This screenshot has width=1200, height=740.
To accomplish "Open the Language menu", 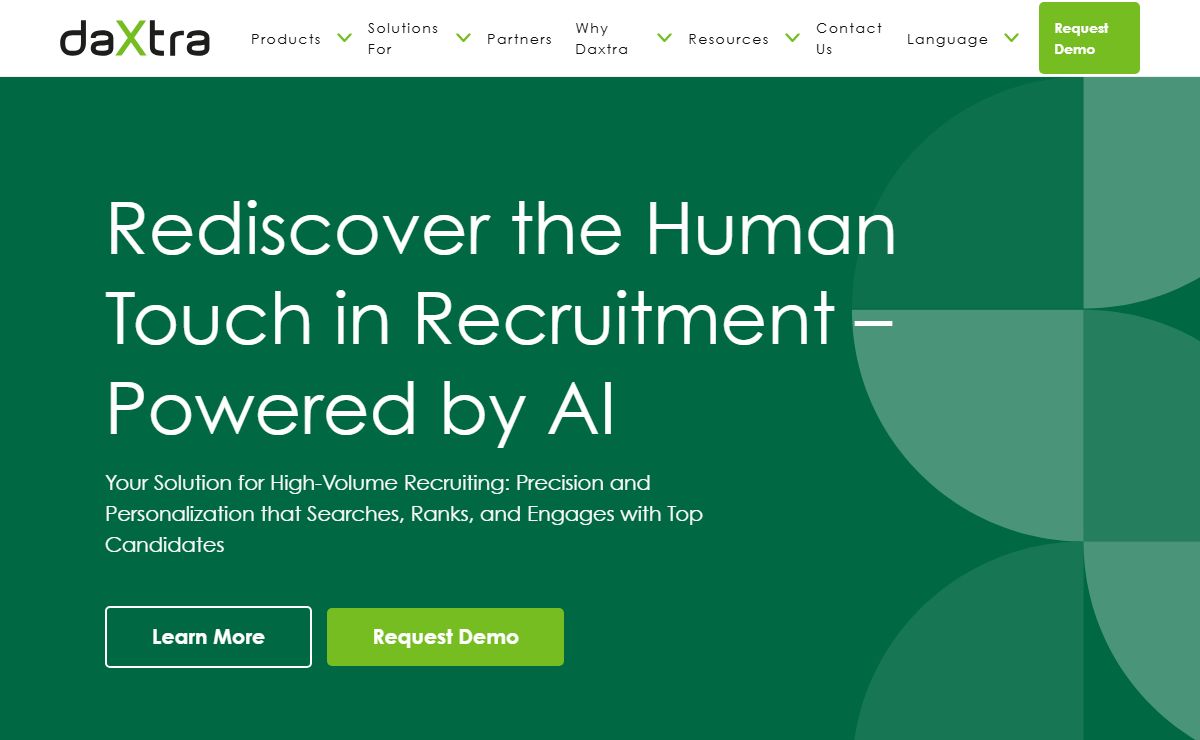I will point(947,39).
